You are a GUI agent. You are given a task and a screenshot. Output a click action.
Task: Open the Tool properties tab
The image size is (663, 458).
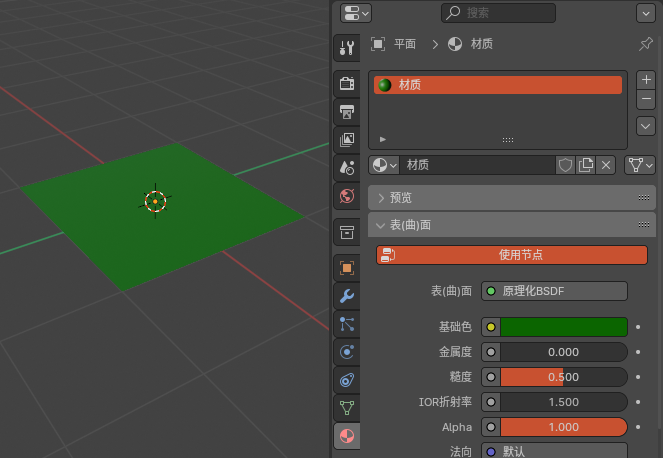coord(347,48)
